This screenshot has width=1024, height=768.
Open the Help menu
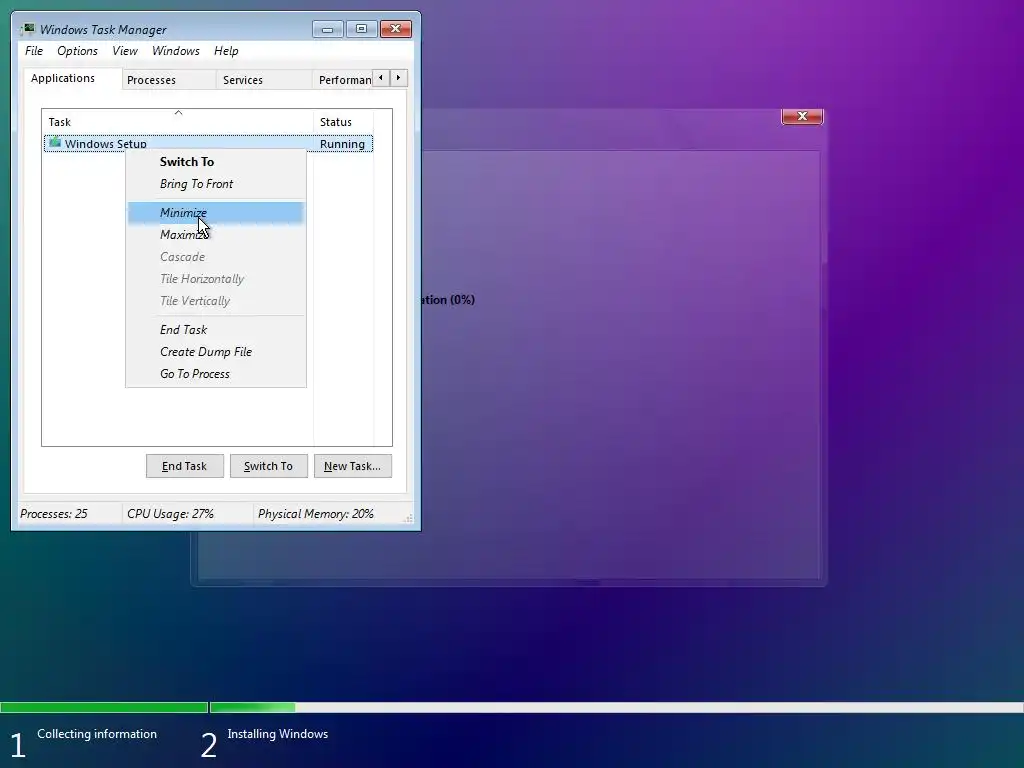tap(226, 51)
